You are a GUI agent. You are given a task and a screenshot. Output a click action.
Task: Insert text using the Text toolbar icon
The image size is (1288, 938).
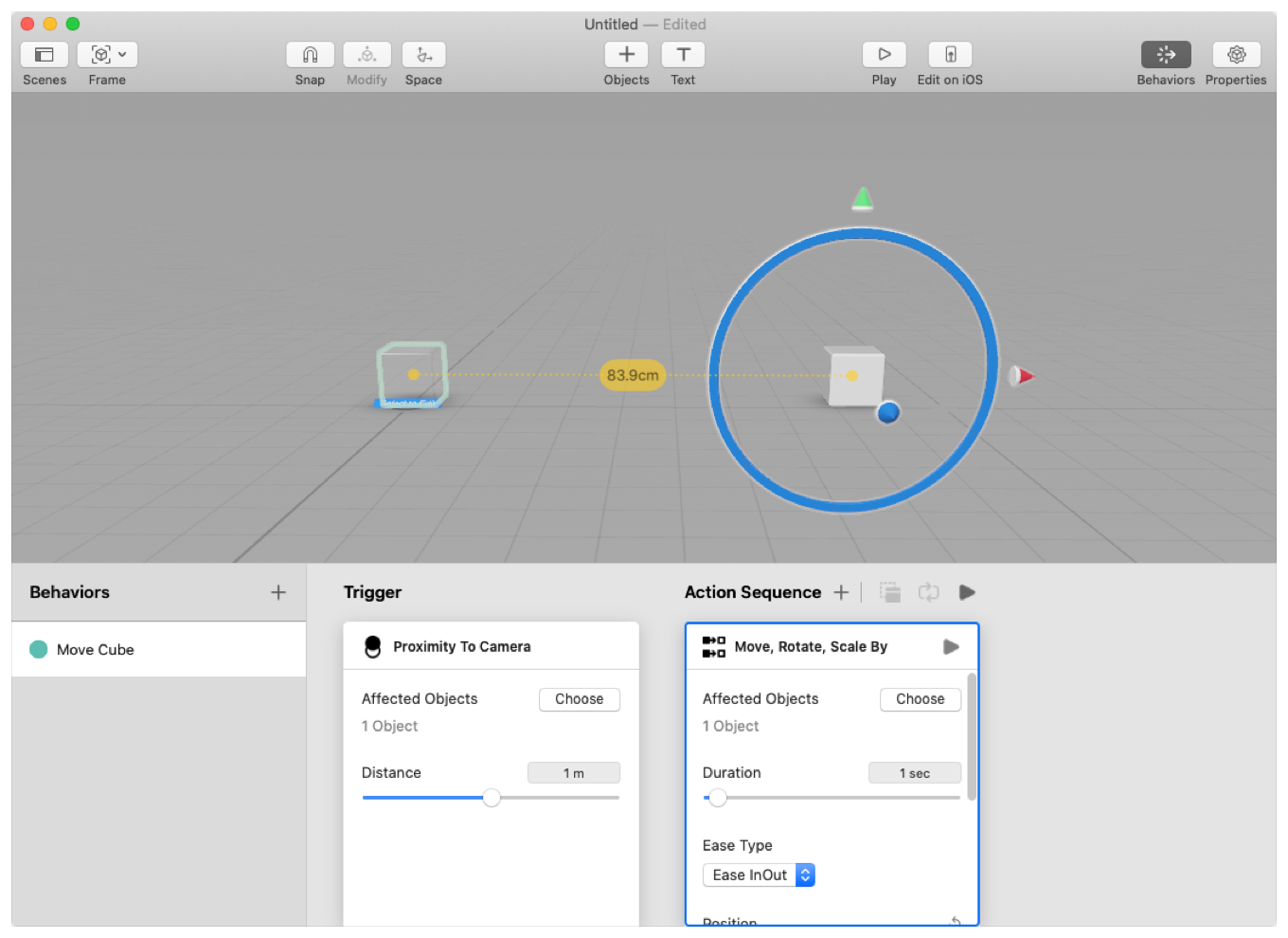coord(683,54)
